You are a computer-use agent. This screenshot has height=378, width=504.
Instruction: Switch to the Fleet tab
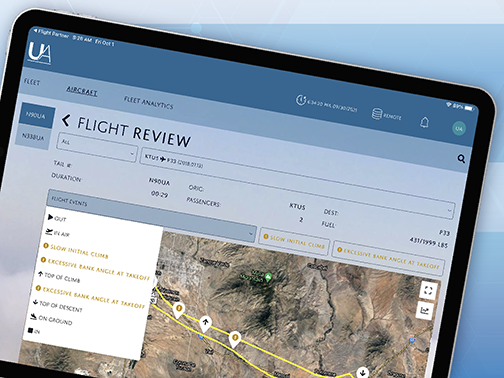coord(32,82)
